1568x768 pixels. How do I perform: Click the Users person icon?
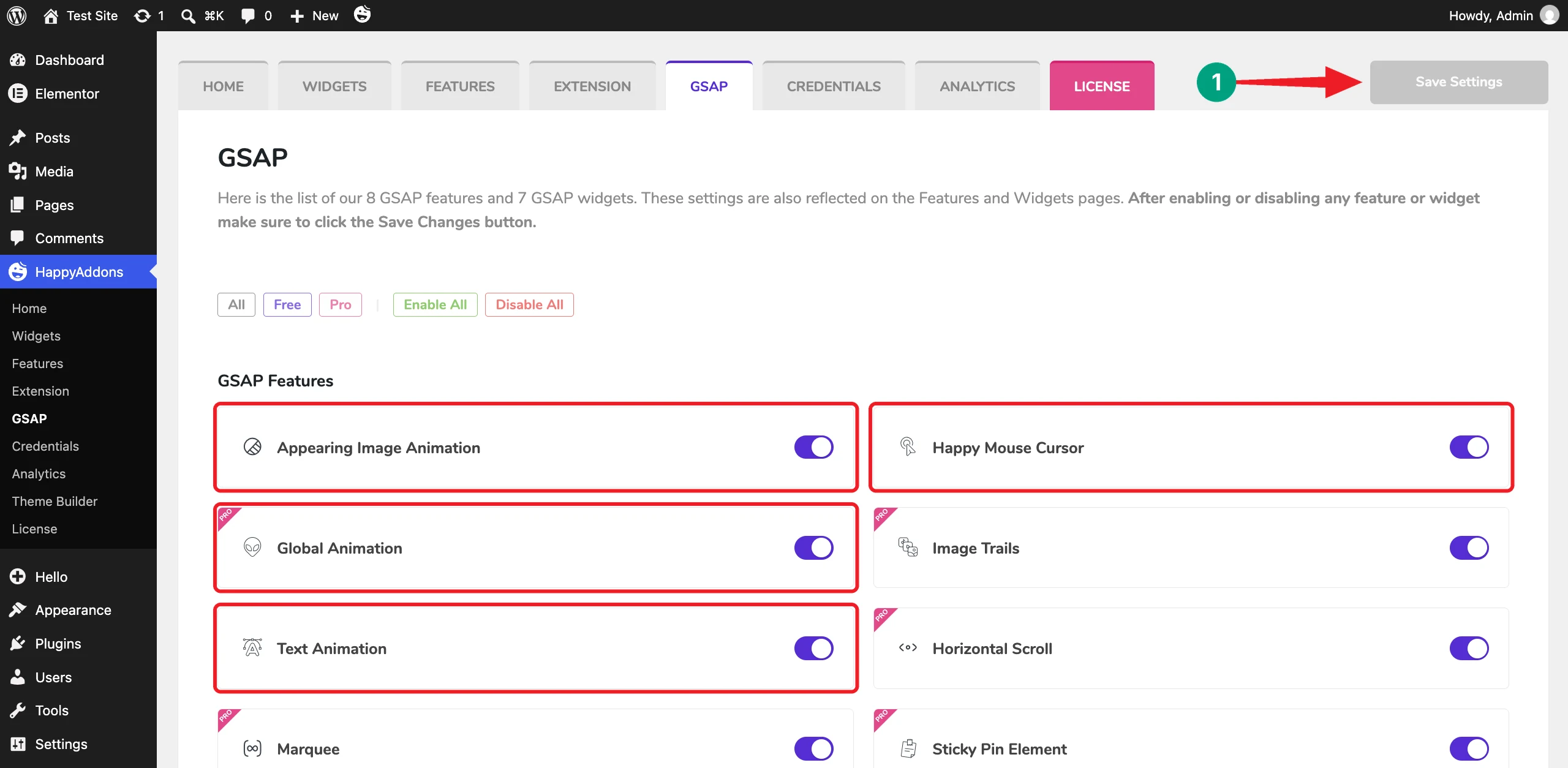[x=18, y=677]
